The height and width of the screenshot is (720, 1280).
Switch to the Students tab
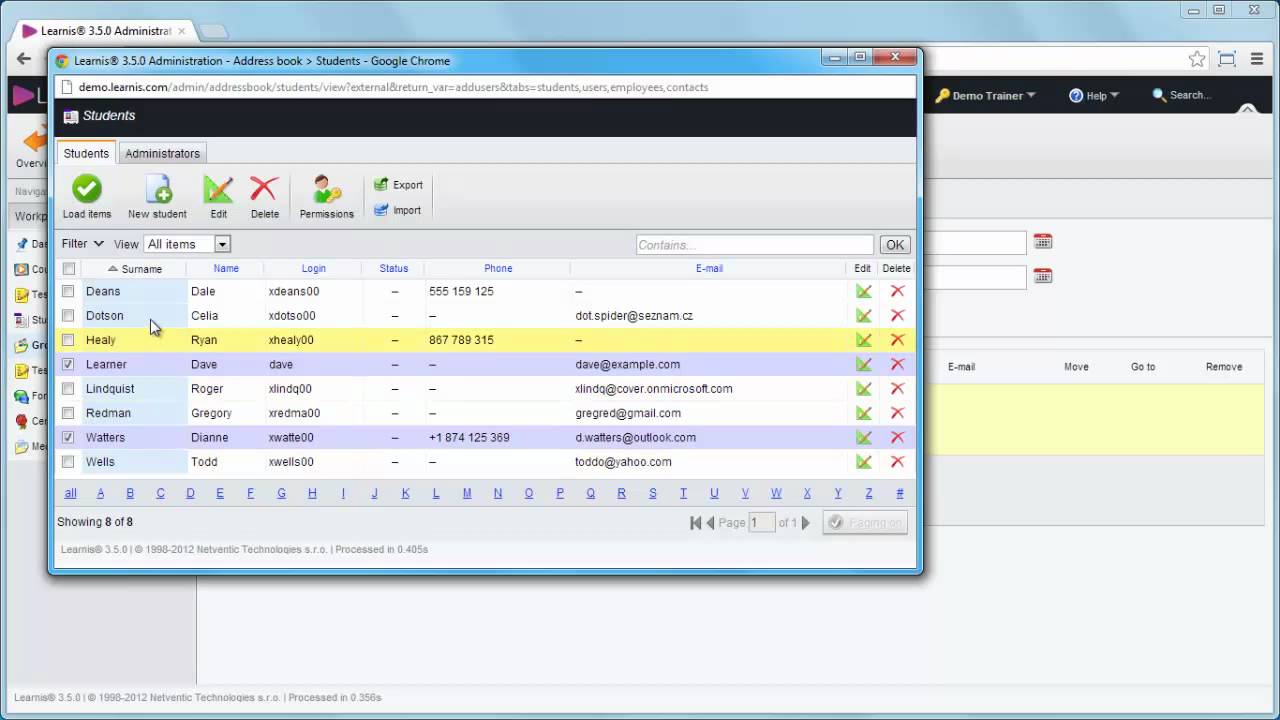tap(86, 153)
